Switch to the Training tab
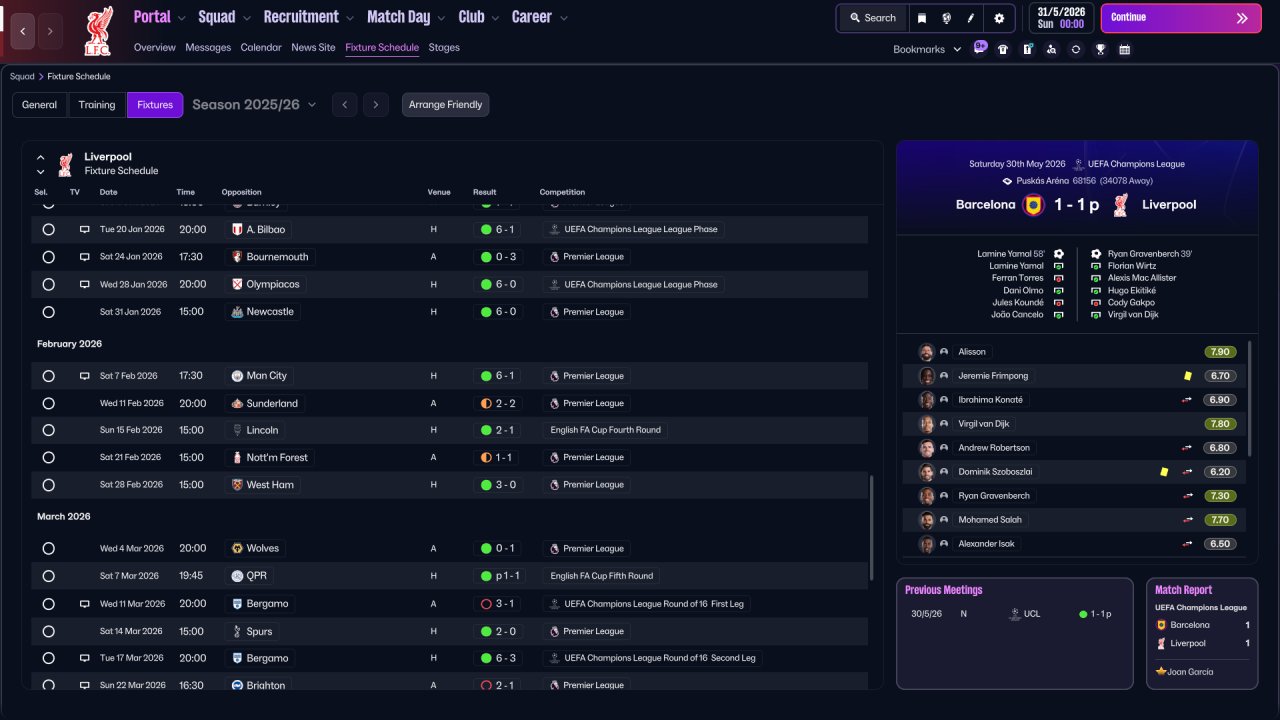1280x720 pixels. point(97,105)
